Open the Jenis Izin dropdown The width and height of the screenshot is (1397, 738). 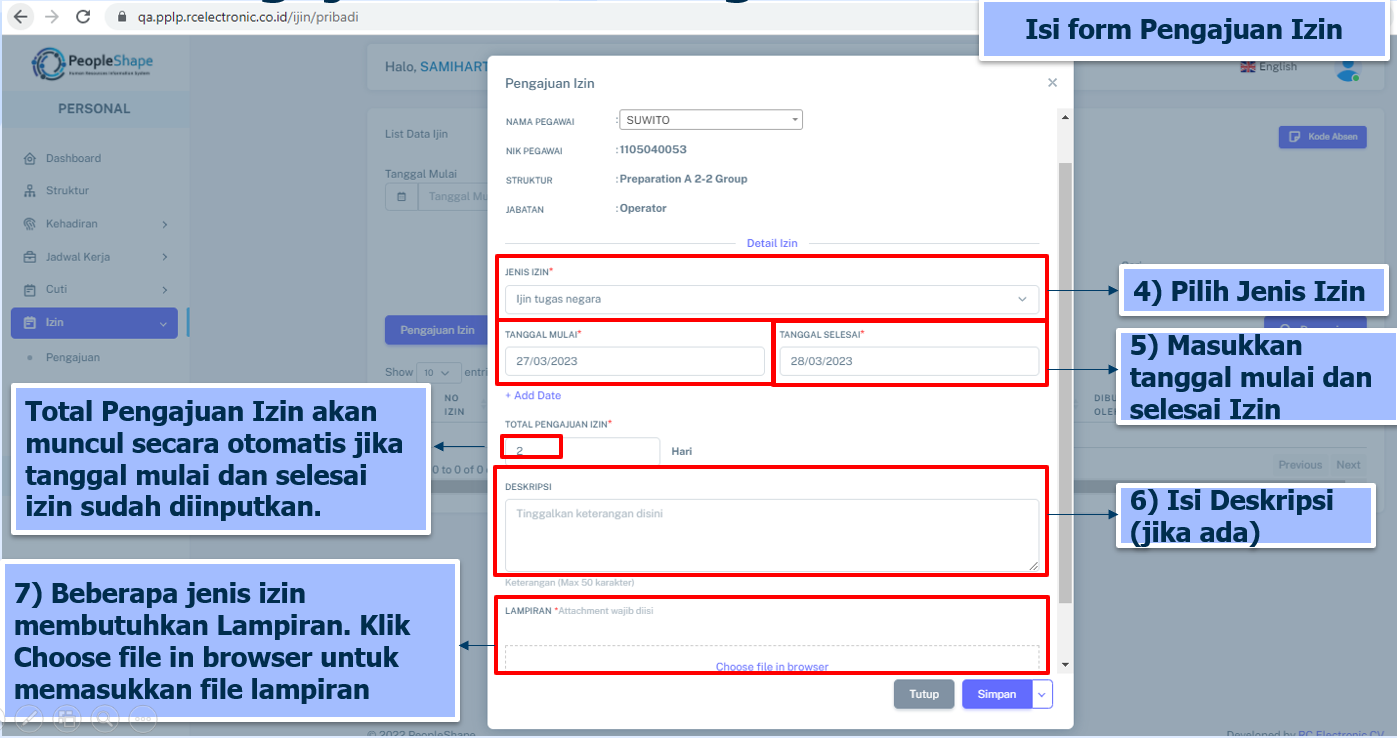(x=771, y=299)
